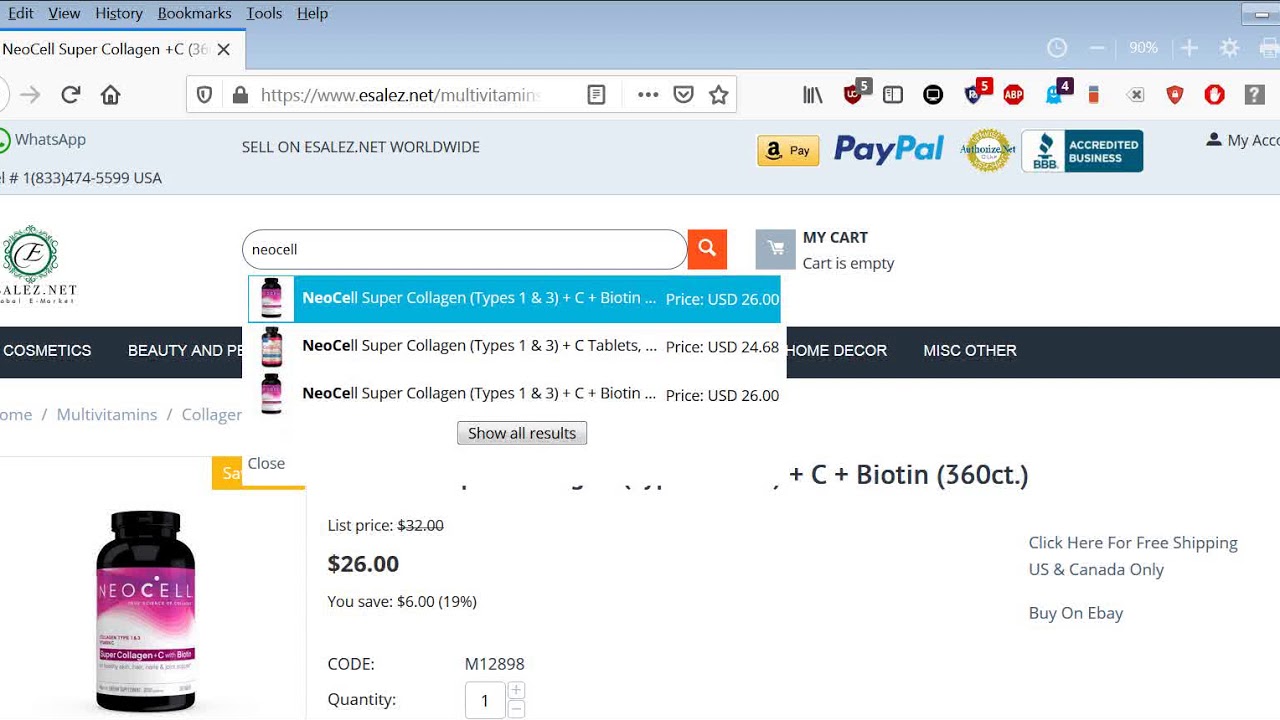Click the Multivitamins breadcrumb link
1280x720 pixels.
point(107,414)
